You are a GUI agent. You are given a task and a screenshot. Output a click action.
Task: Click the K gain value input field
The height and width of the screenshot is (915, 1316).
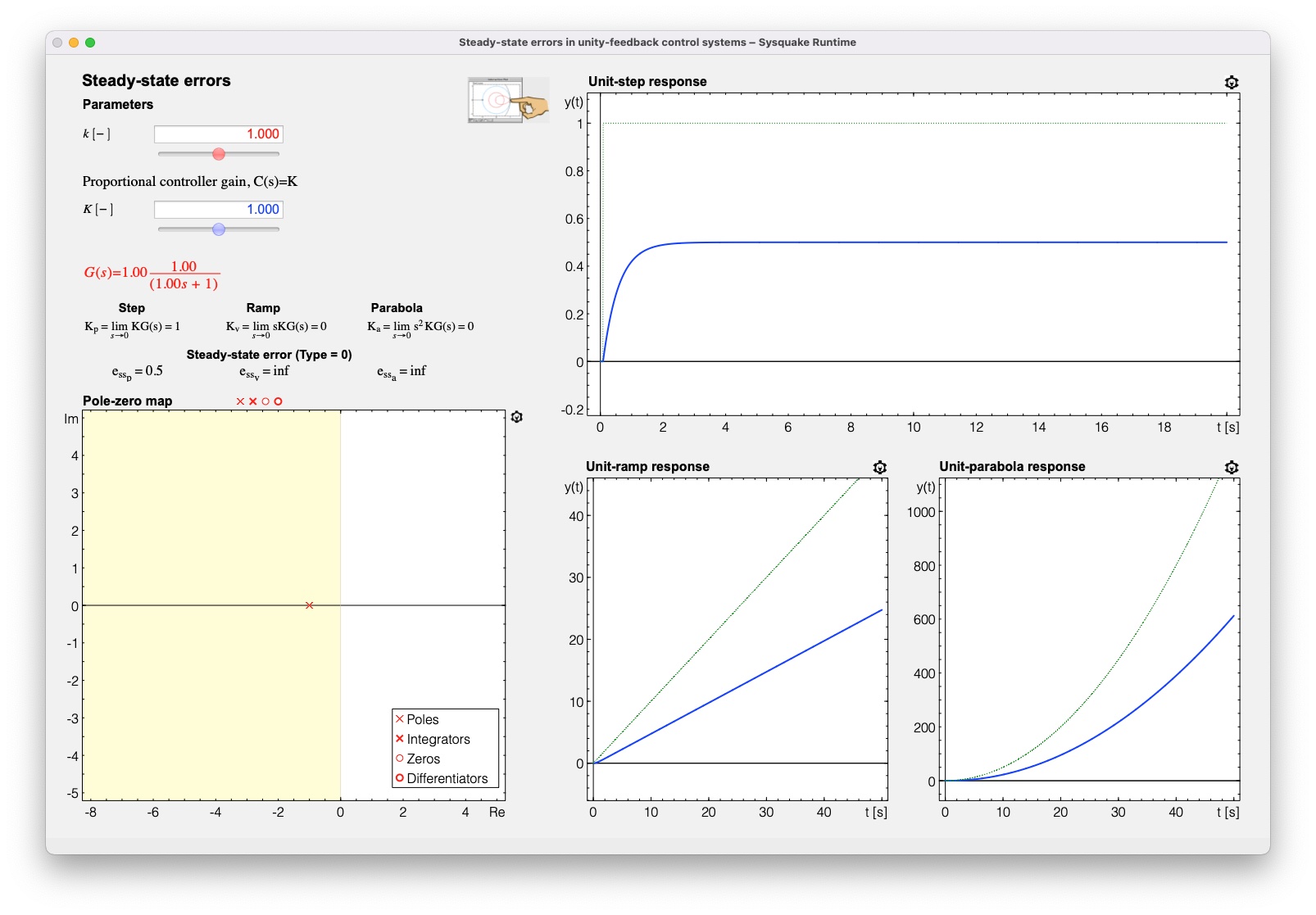[217, 210]
